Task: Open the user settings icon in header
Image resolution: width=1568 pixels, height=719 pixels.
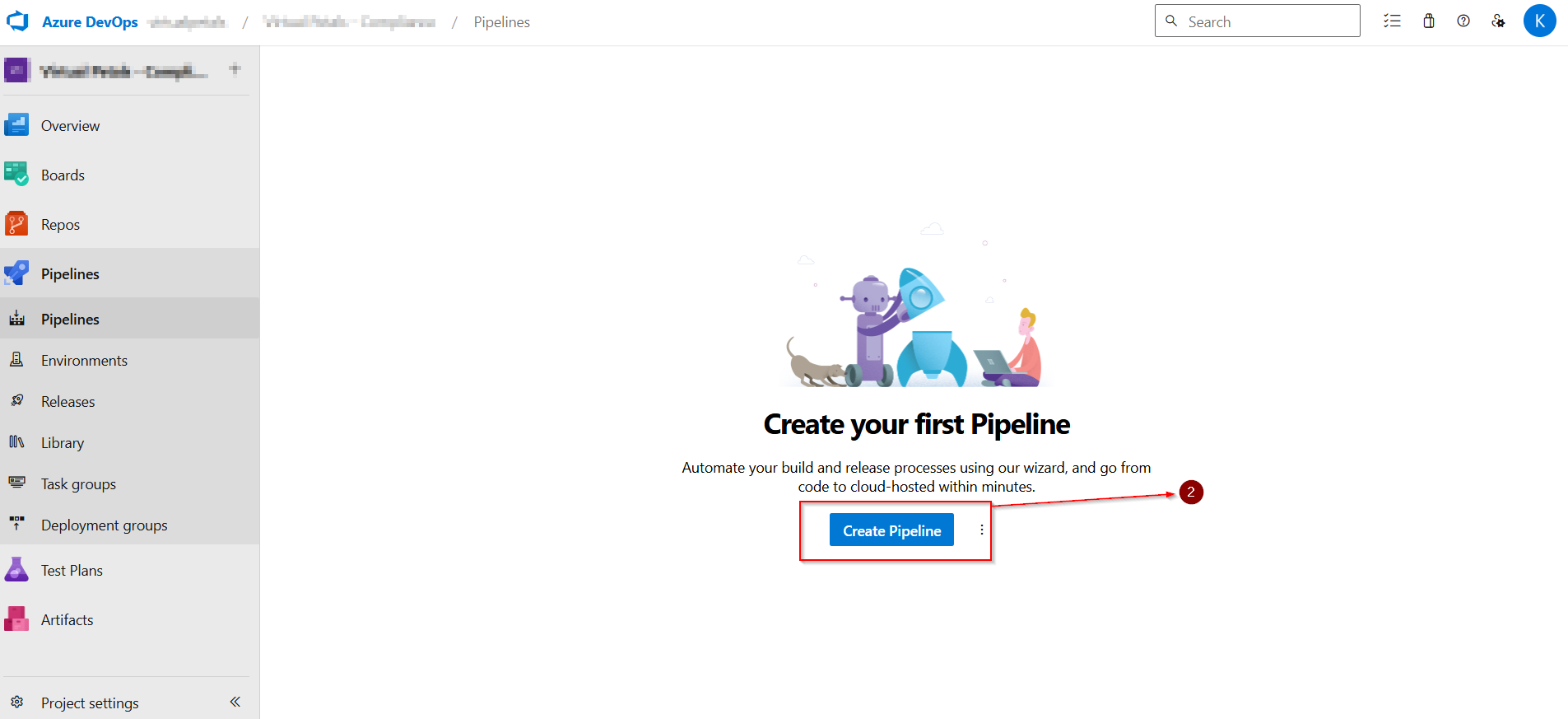Action: point(1499,21)
